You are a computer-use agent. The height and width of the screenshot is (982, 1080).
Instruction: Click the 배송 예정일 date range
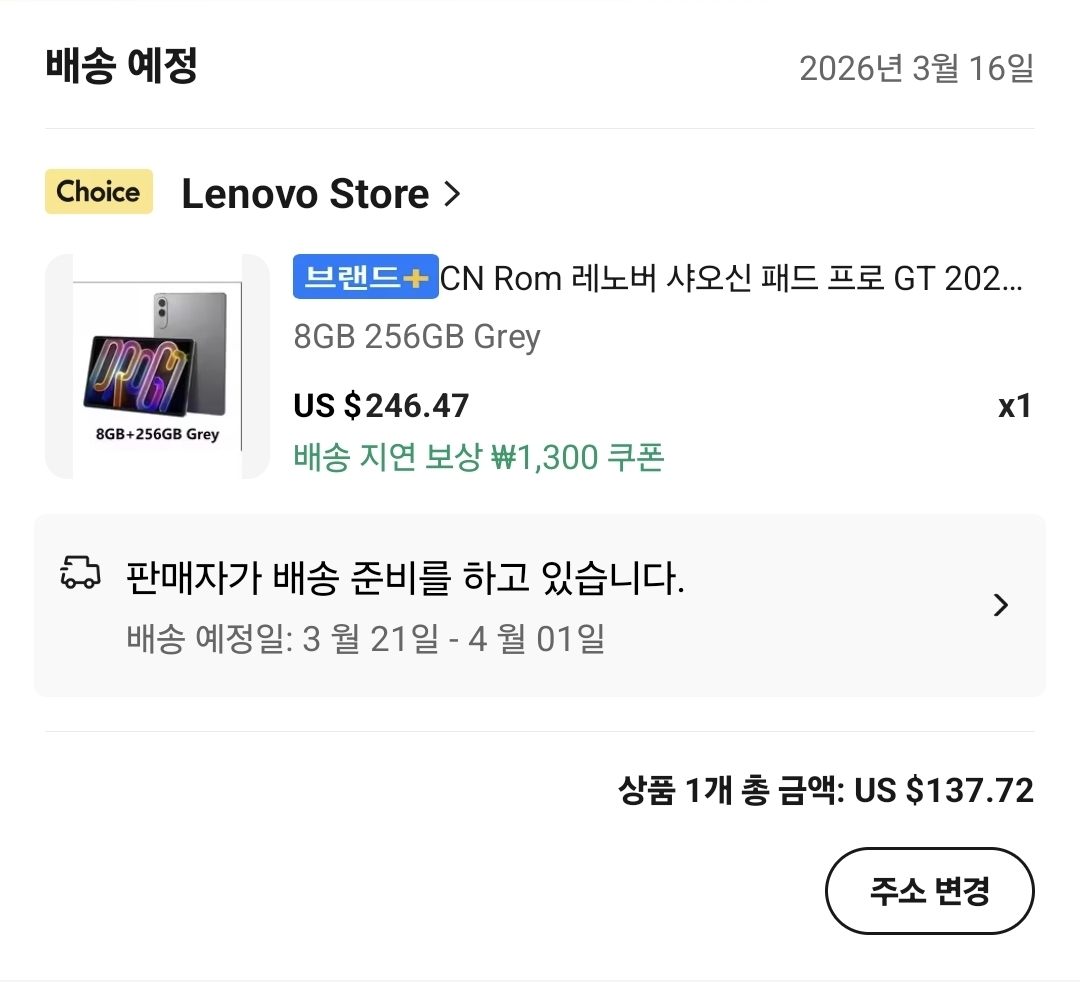click(365, 638)
